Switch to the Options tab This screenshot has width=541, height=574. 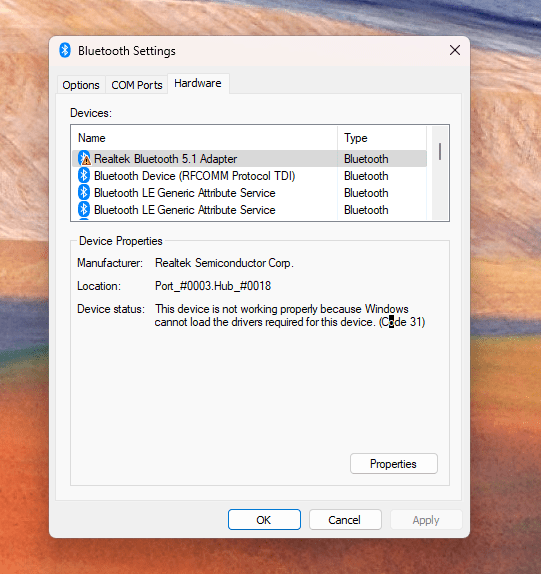tap(81, 85)
